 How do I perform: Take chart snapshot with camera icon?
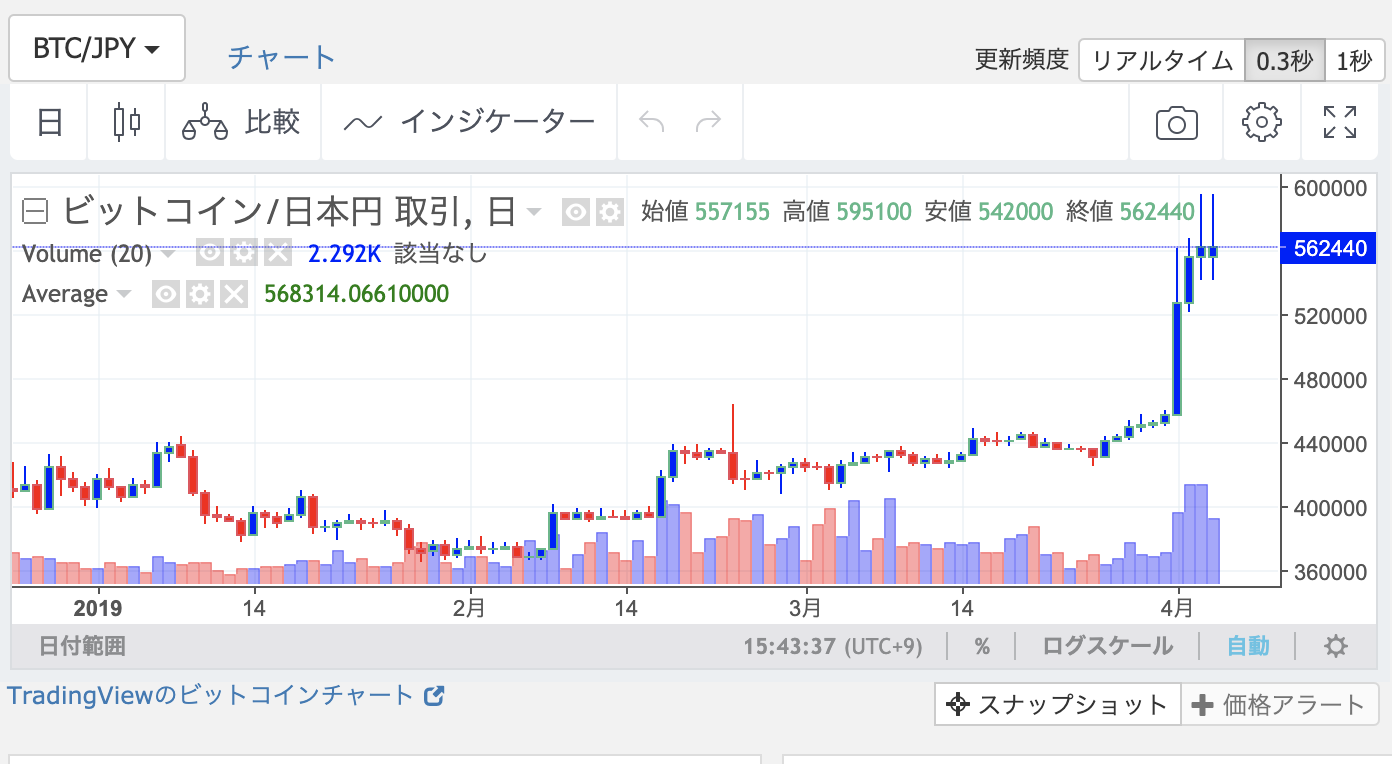pyautogui.click(x=1176, y=122)
